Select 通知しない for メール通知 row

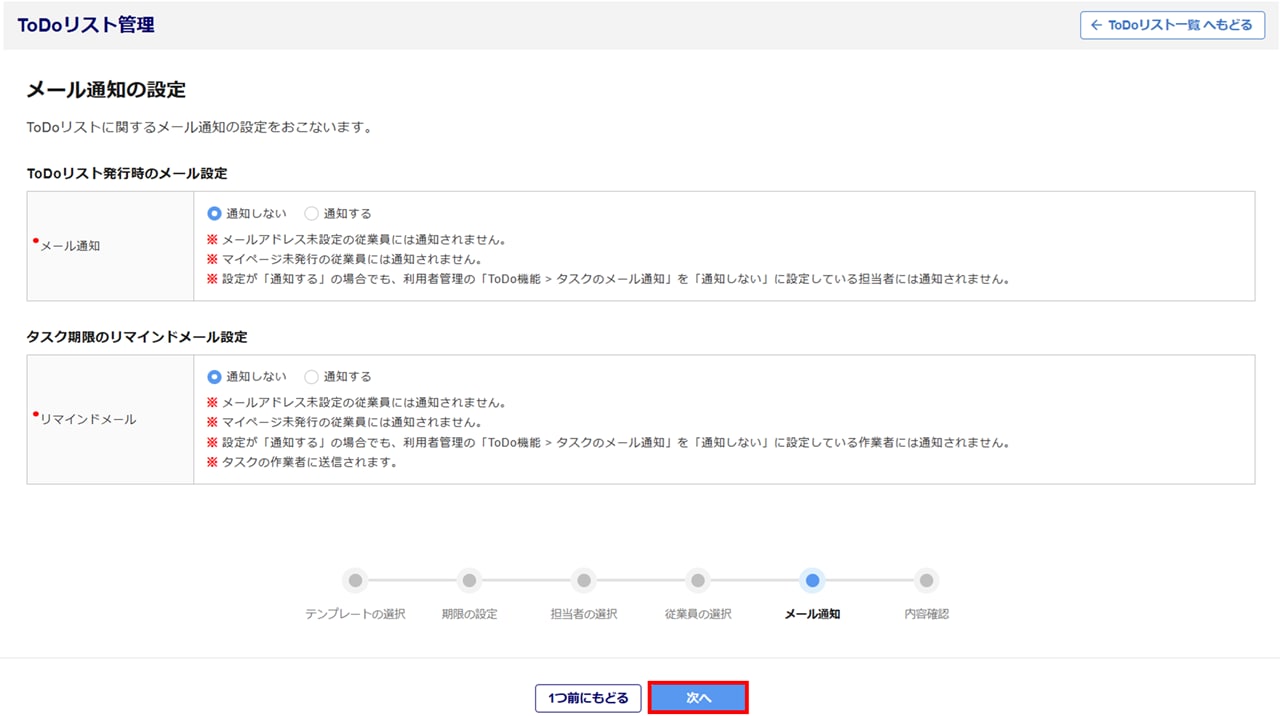[214, 213]
